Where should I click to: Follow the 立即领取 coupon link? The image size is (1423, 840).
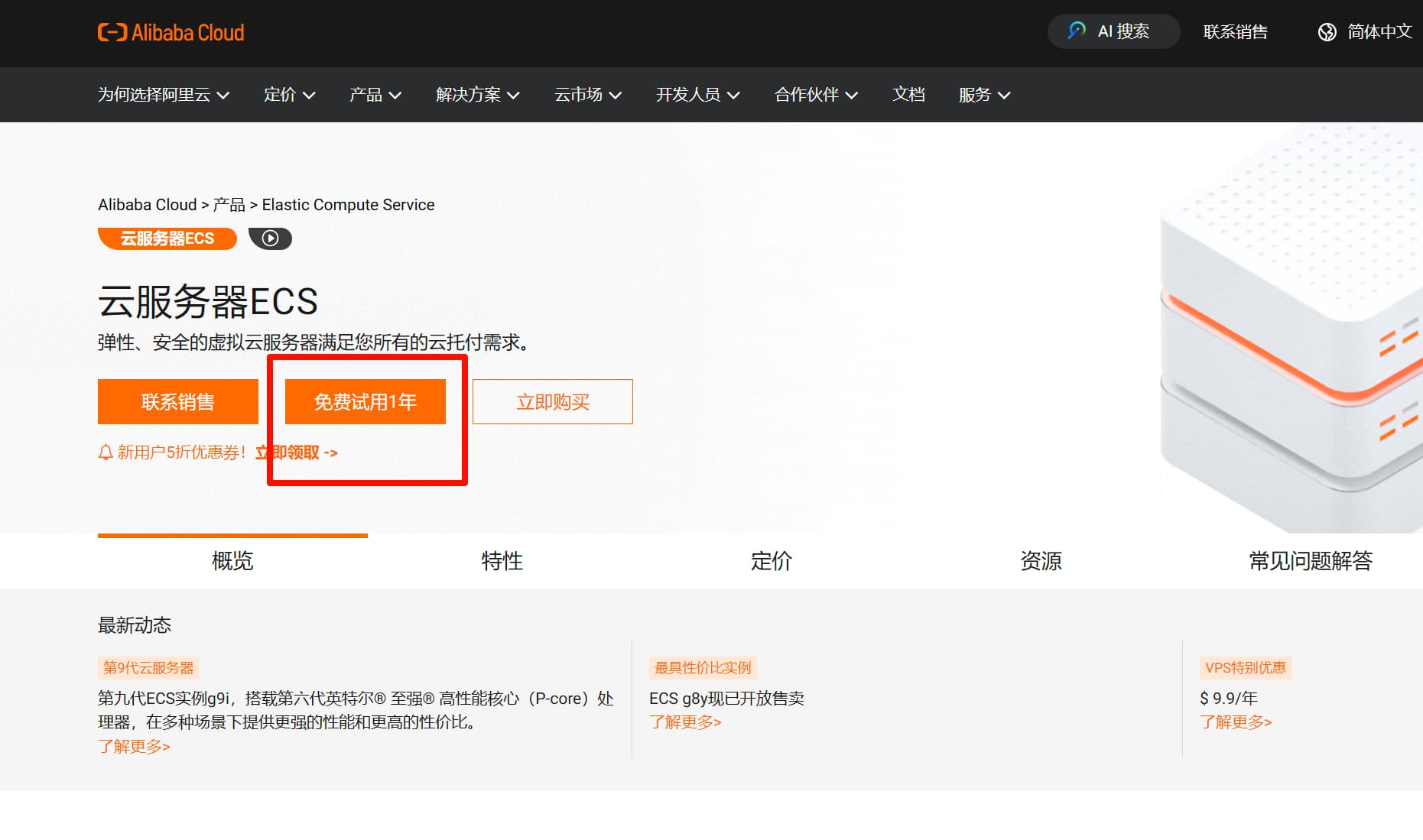point(297,452)
